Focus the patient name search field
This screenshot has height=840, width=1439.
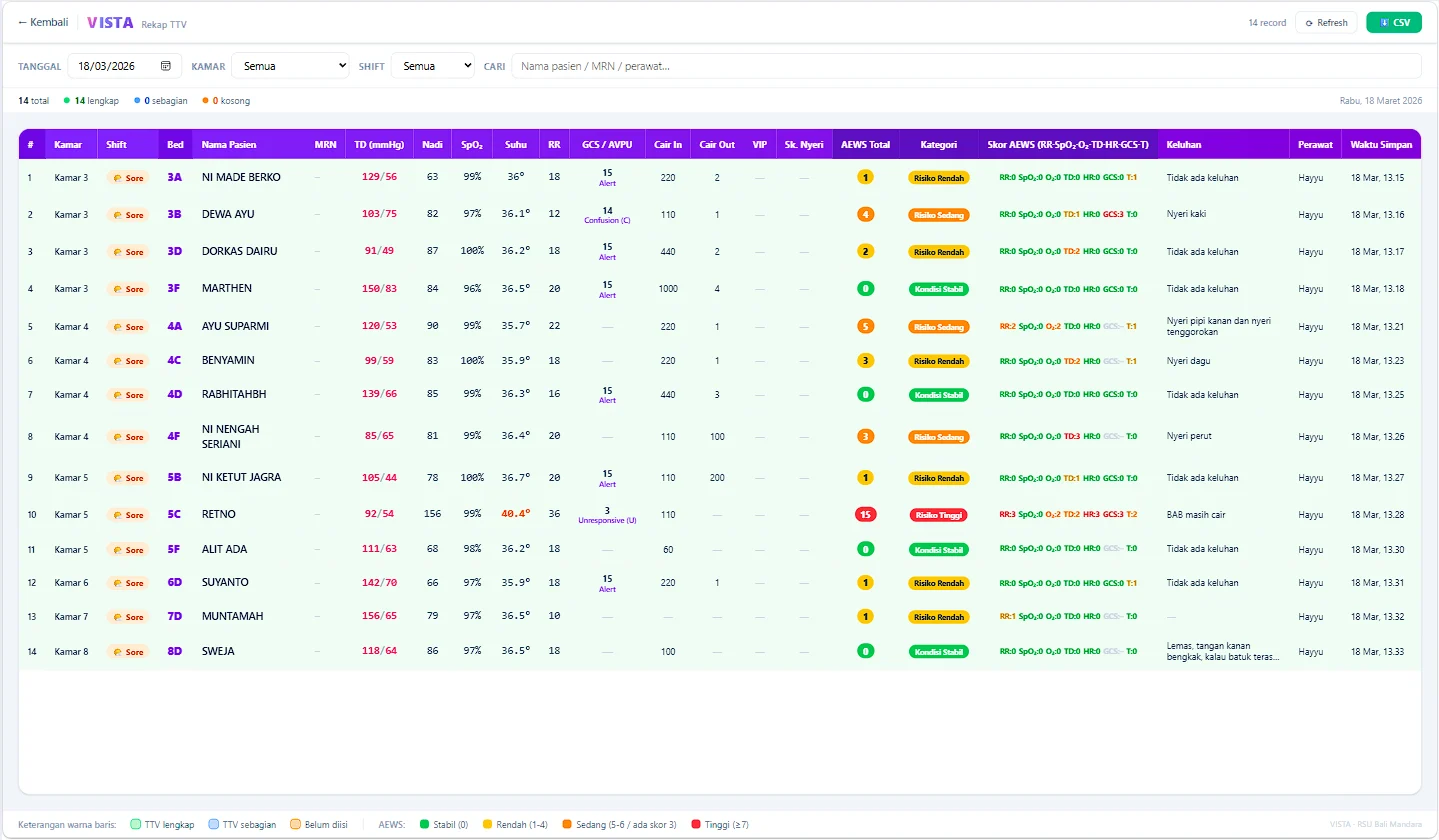[x=966, y=66]
